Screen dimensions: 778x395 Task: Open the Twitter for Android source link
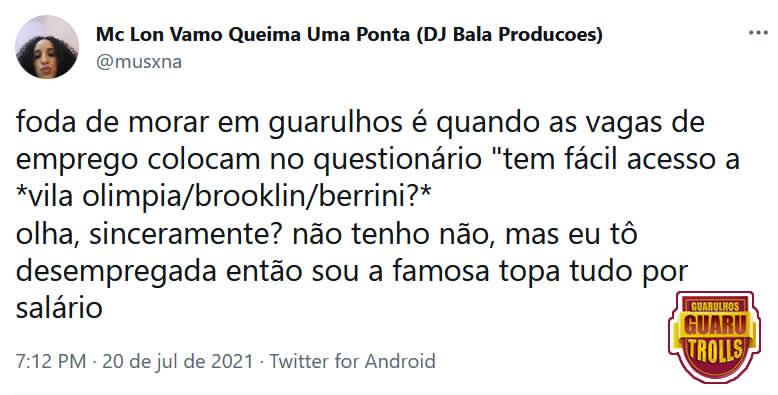(352, 361)
